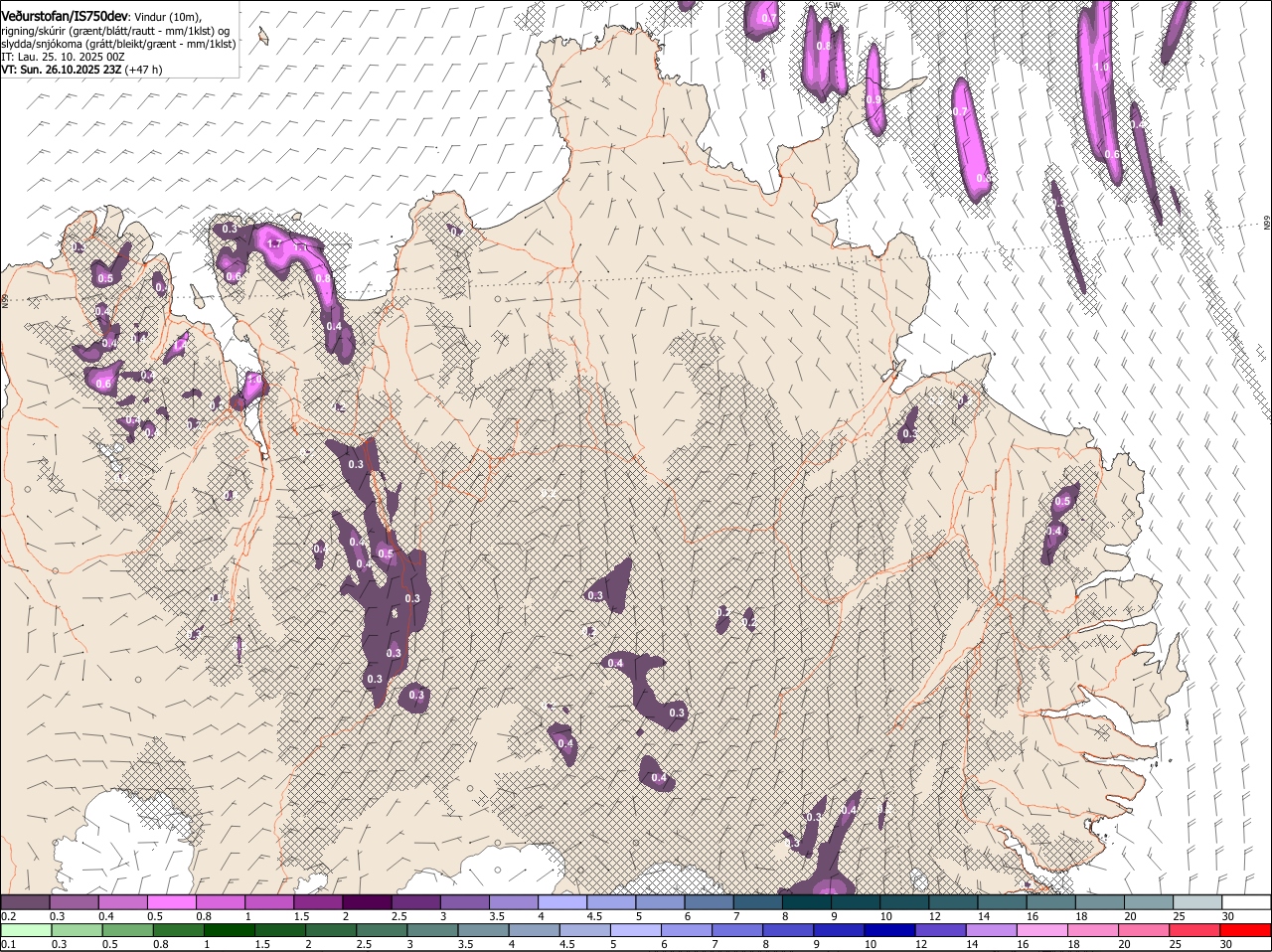
Task: Select the rain scale swatch between 5 and 6
Action: (636, 930)
